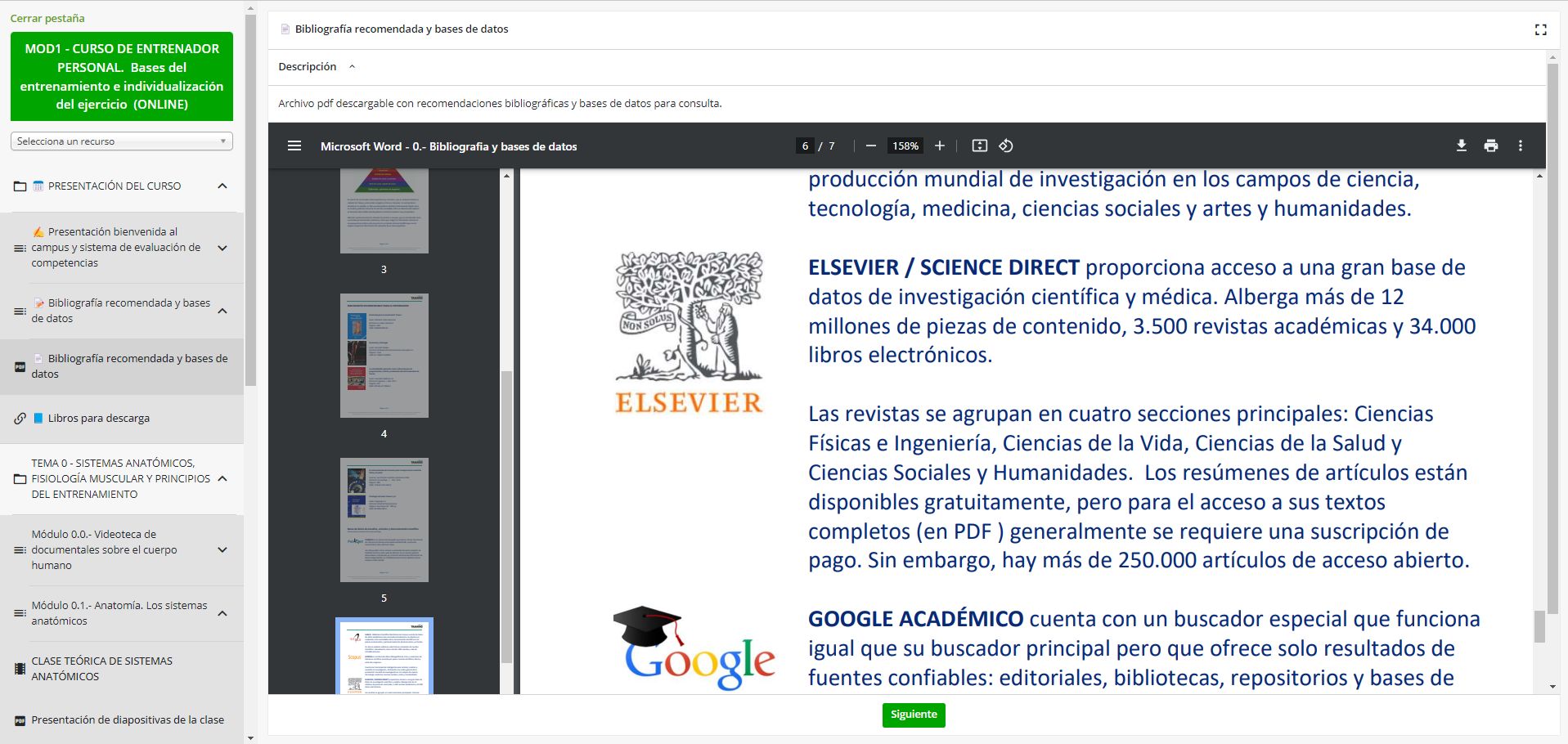The width and height of the screenshot is (1568, 744).
Task: Click the Cerrar pestaña link
Action: [47, 18]
